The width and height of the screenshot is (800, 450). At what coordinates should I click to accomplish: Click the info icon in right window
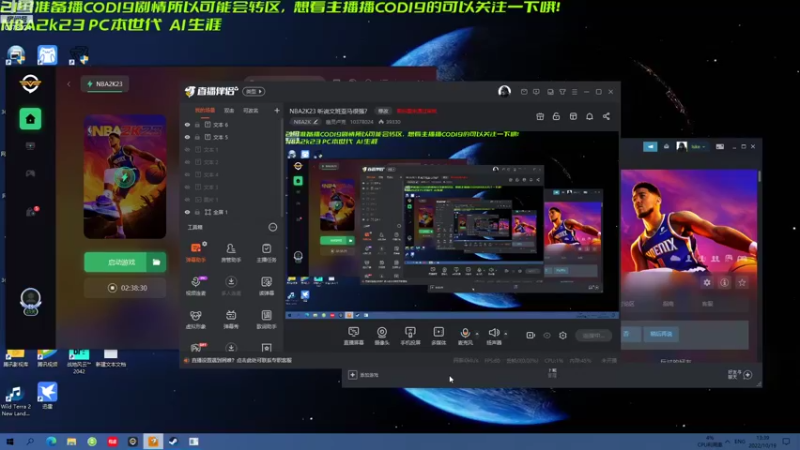[x=724, y=282]
